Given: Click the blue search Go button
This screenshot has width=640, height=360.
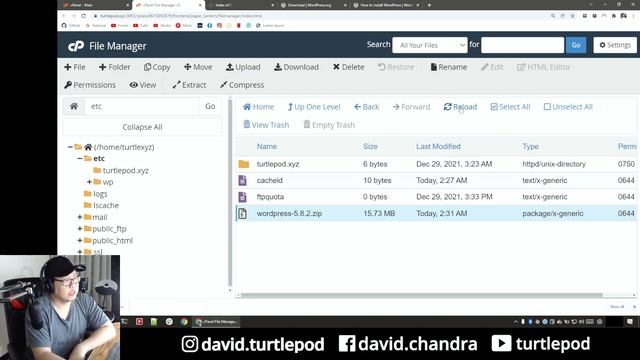Looking at the screenshot, I should click(x=576, y=45).
